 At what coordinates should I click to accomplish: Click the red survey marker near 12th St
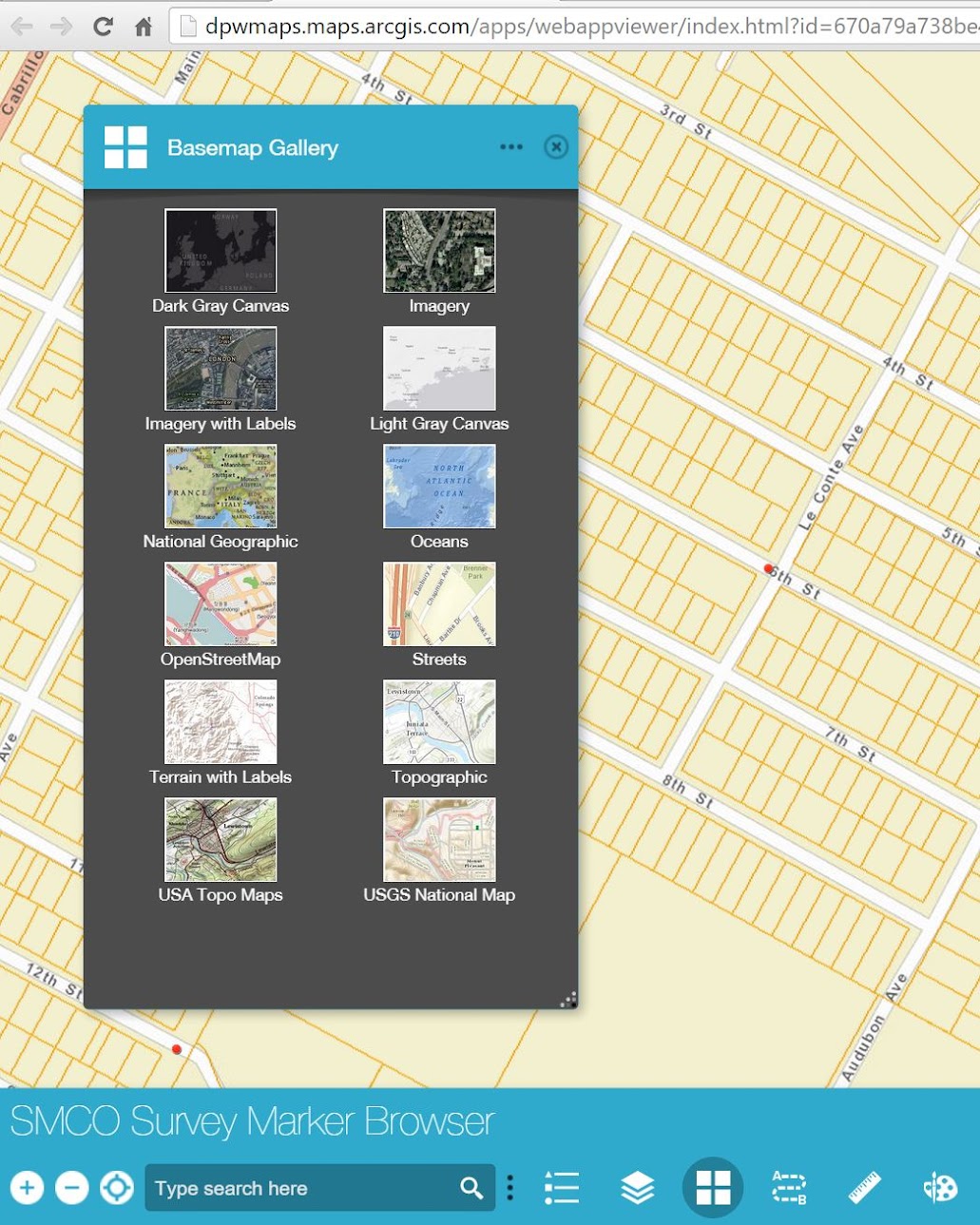coord(177,1049)
